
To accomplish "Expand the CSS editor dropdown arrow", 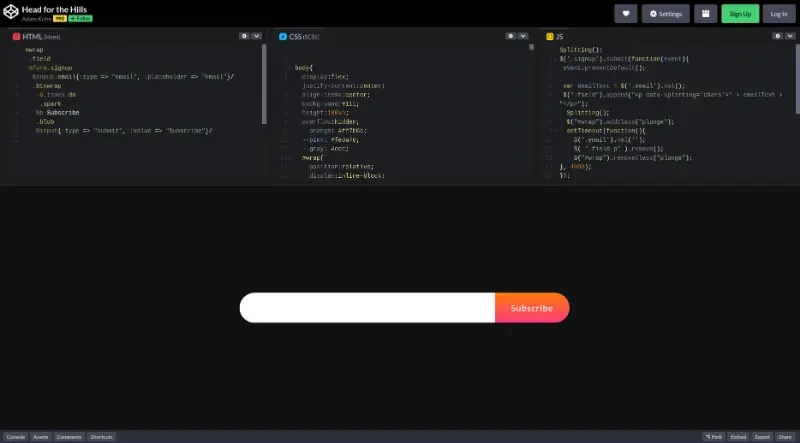I will click(x=523, y=36).
